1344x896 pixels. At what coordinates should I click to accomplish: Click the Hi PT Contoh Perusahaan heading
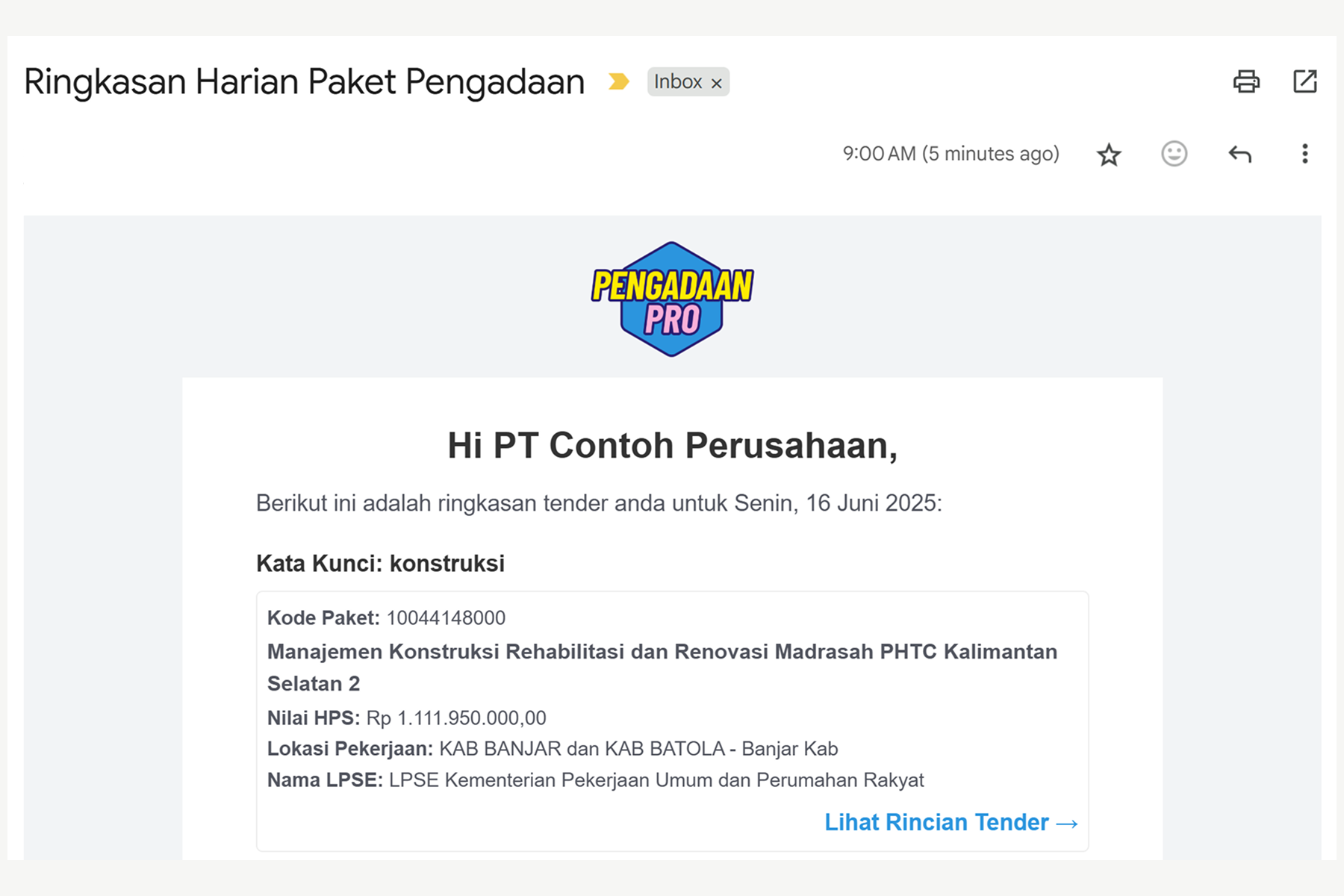(x=672, y=445)
